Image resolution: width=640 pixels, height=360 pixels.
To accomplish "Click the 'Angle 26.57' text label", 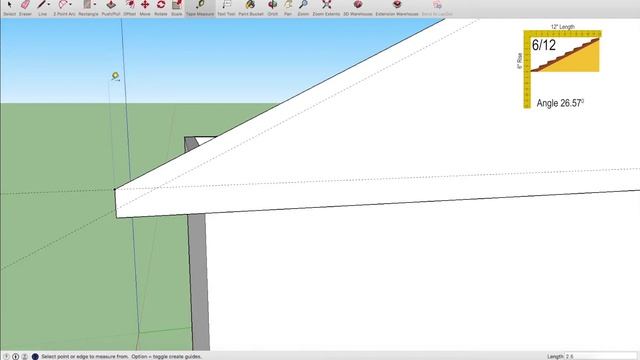I will pos(560,103).
